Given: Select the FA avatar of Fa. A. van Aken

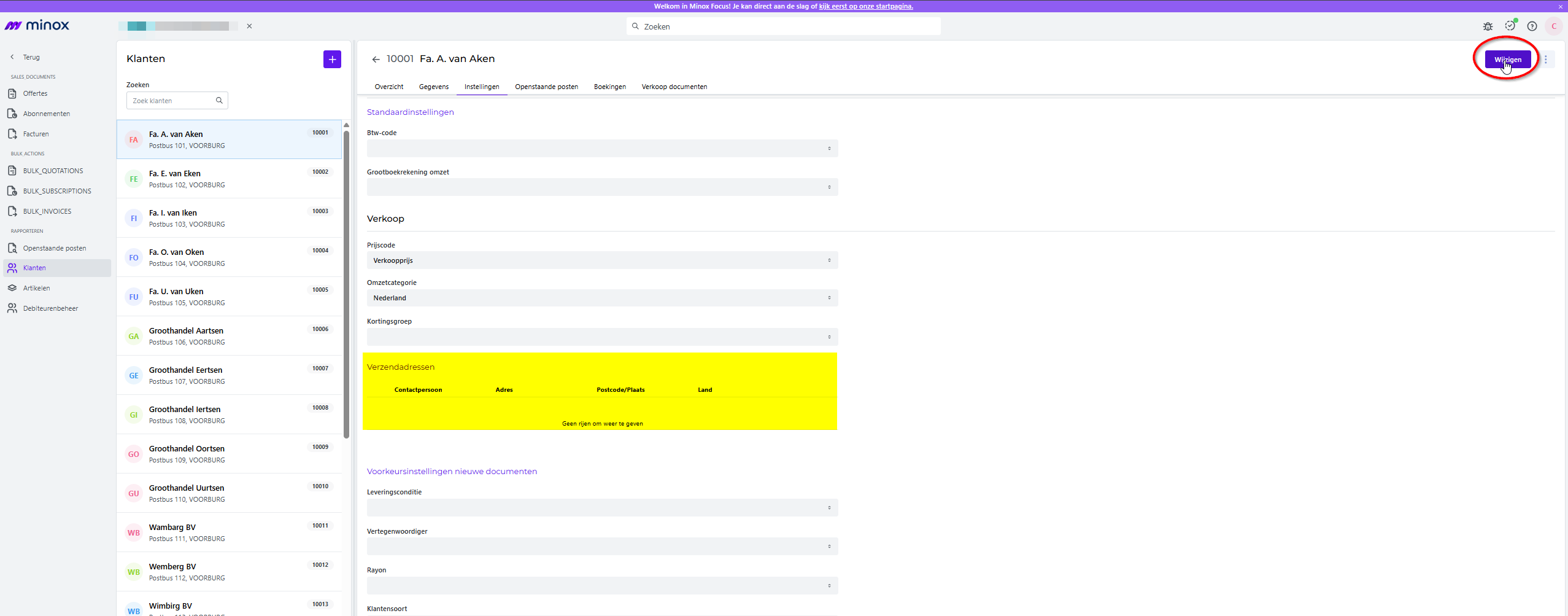Looking at the screenshot, I should point(134,140).
